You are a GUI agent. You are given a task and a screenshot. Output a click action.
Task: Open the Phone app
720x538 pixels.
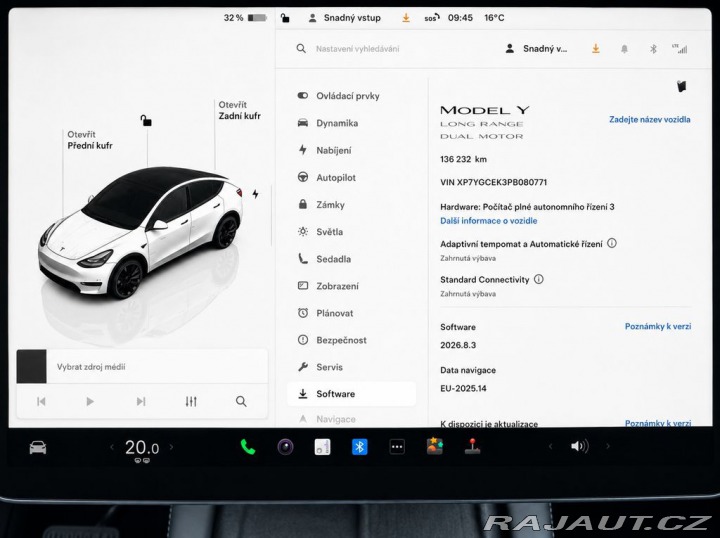coord(248,447)
